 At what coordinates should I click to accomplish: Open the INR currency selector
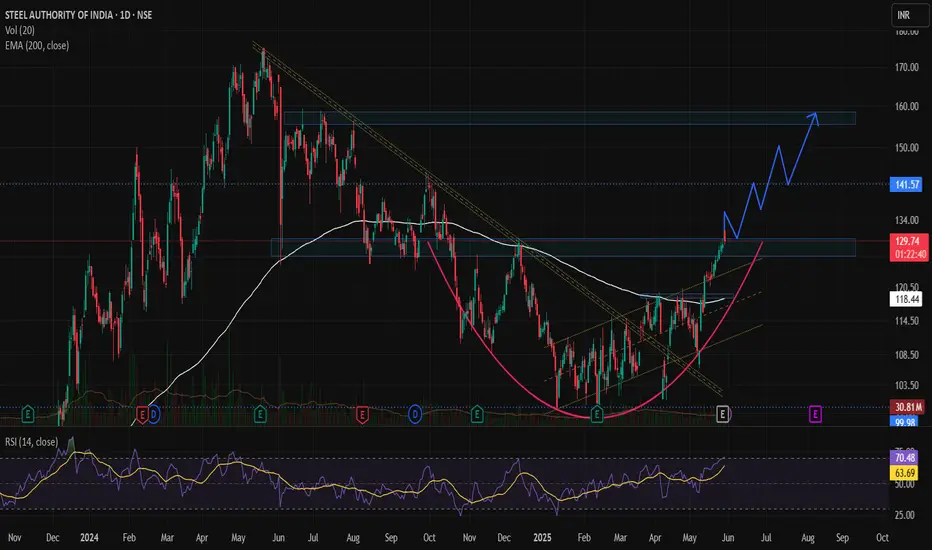[909, 15]
